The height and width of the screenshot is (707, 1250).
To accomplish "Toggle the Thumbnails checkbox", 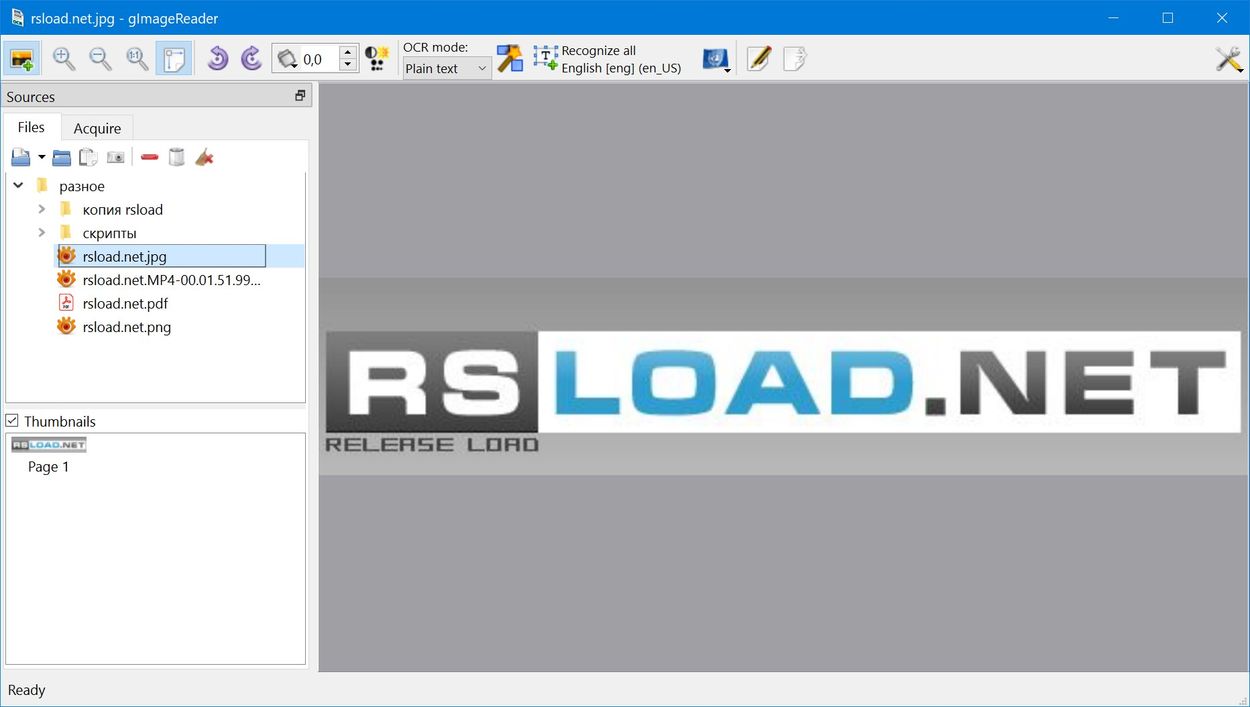I will point(12,421).
